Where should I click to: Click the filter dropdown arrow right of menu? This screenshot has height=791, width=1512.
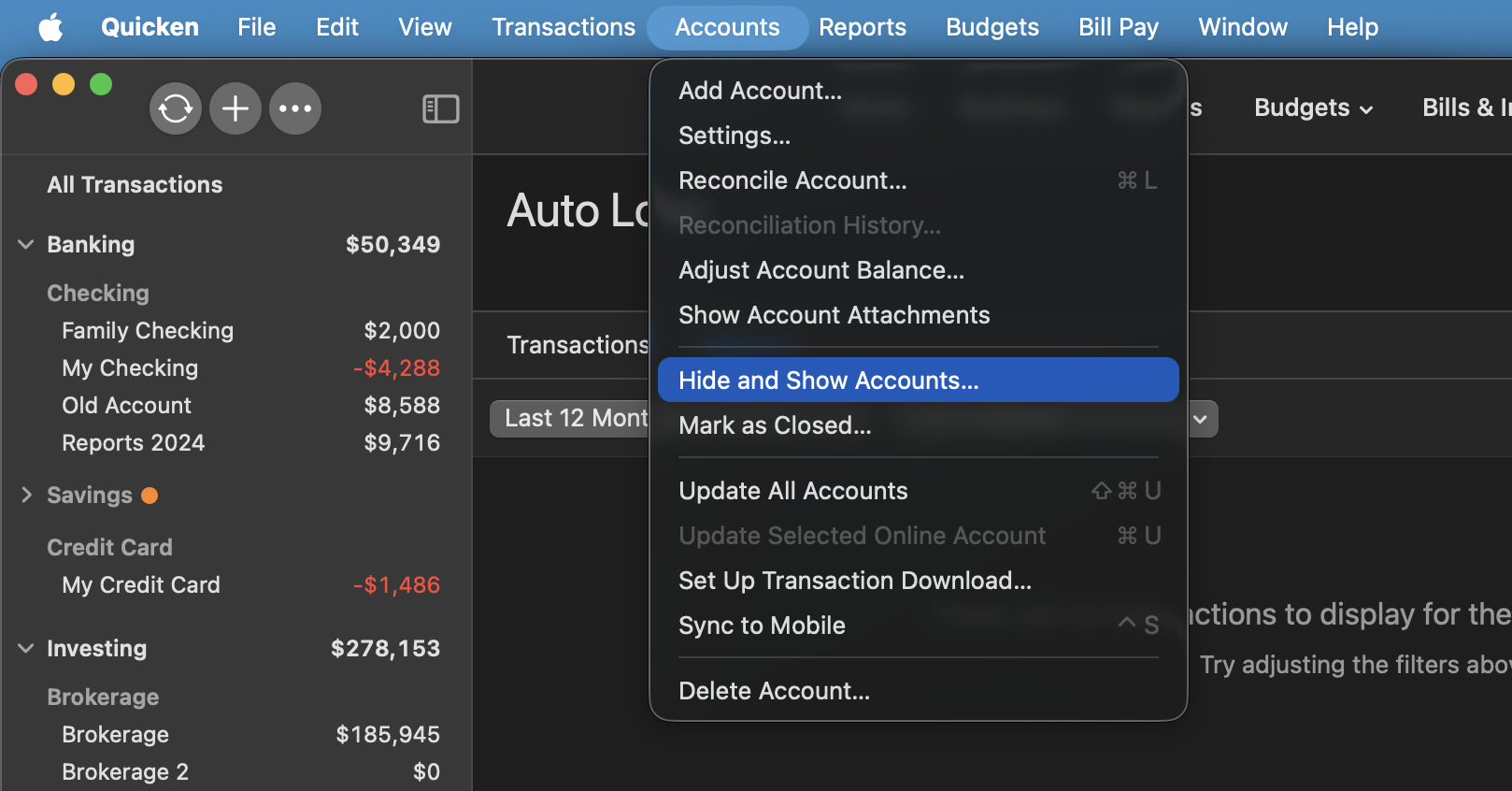coord(1202,420)
